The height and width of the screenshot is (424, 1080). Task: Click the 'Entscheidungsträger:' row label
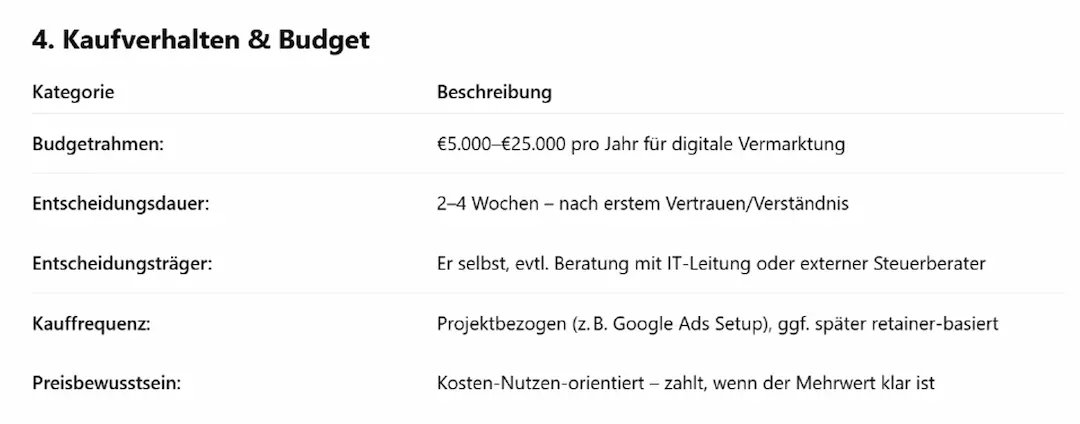click(x=123, y=264)
